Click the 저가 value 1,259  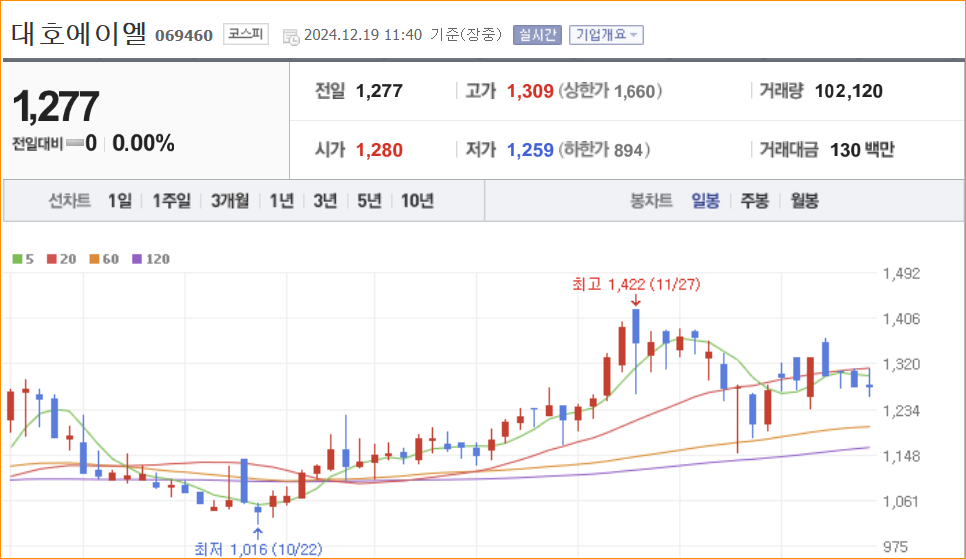tap(530, 150)
